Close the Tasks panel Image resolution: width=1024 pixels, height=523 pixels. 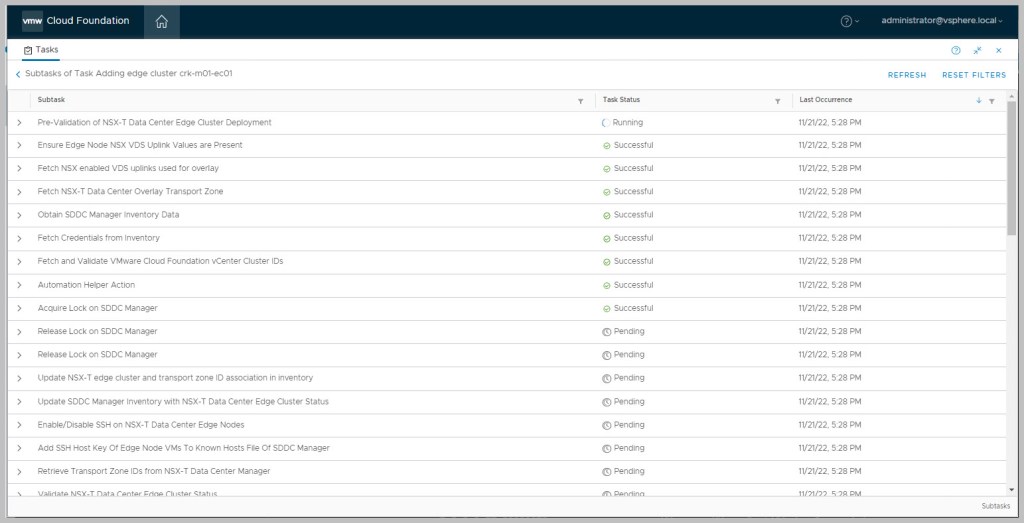click(x=999, y=50)
